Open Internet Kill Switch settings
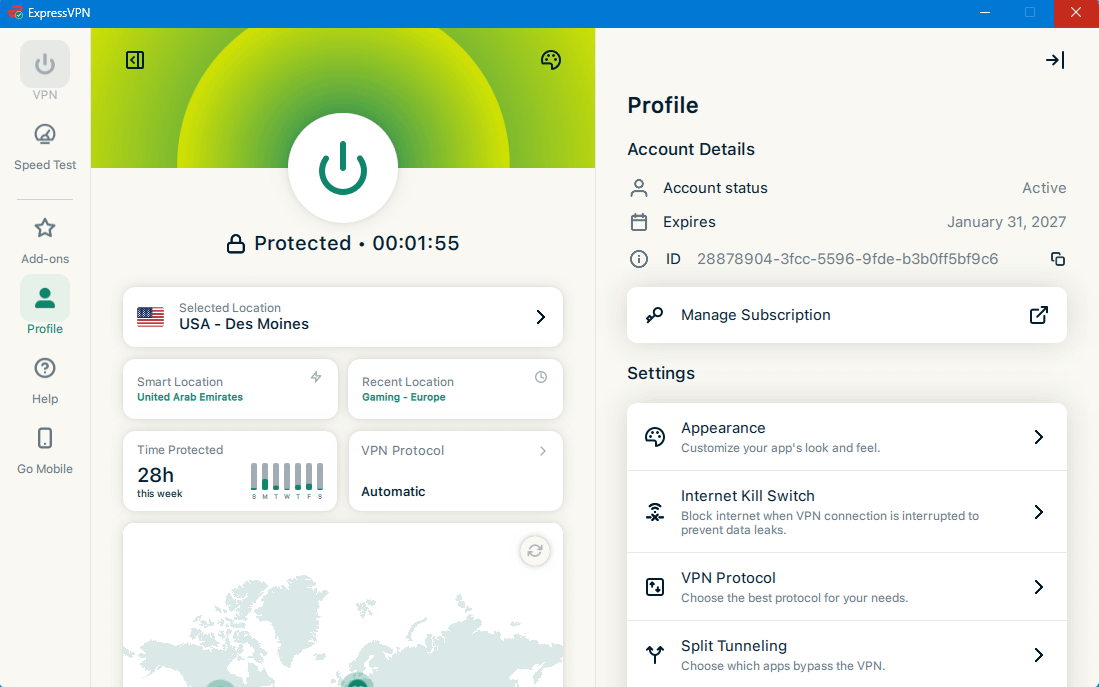Viewport: 1099px width, 687px height. tap(847, 512)
